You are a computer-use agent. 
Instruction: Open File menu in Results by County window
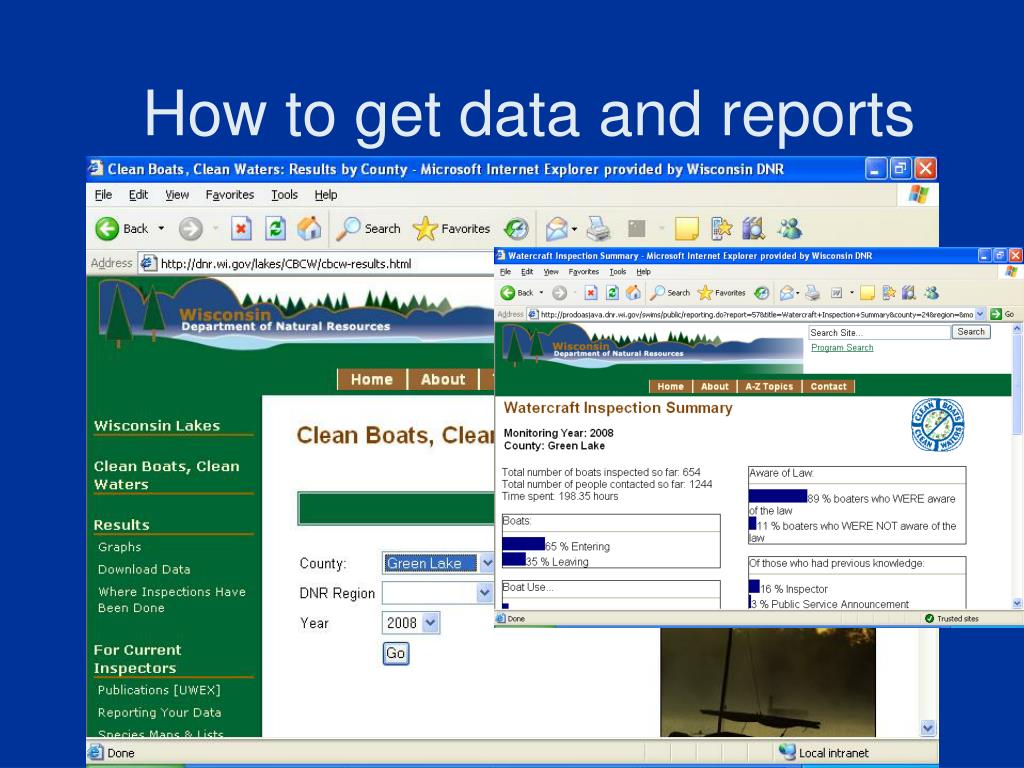[103, 195]
